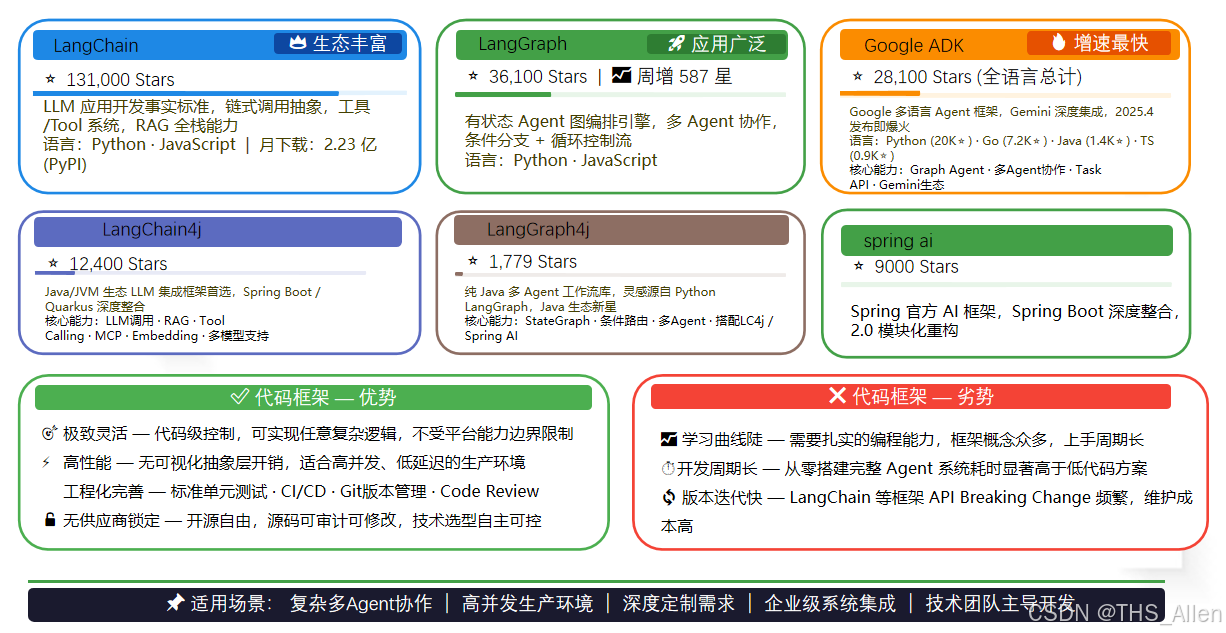The width and height of the screenshot is (1226, 633).
Task: Select the star icon before 12,400 Stars
Action: [x=53, y=263]
